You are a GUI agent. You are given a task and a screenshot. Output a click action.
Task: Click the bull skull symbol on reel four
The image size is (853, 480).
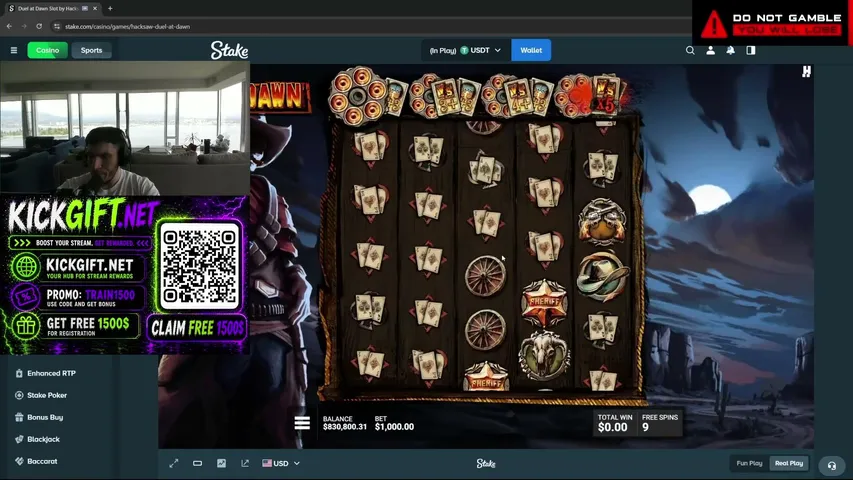tap(545, 356)
